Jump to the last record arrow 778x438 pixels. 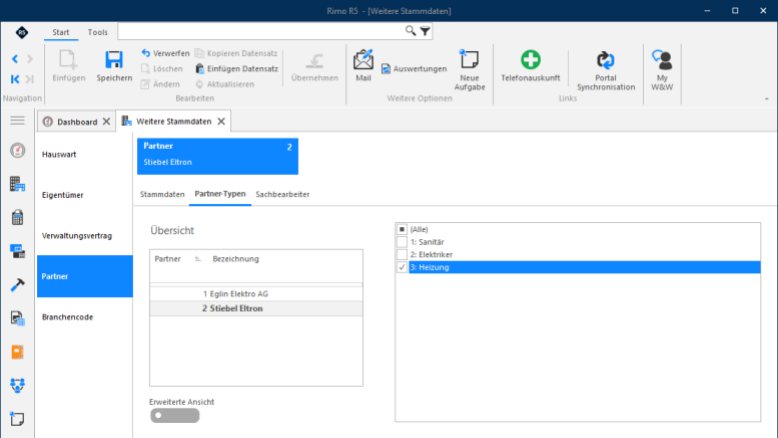point(30,79)
